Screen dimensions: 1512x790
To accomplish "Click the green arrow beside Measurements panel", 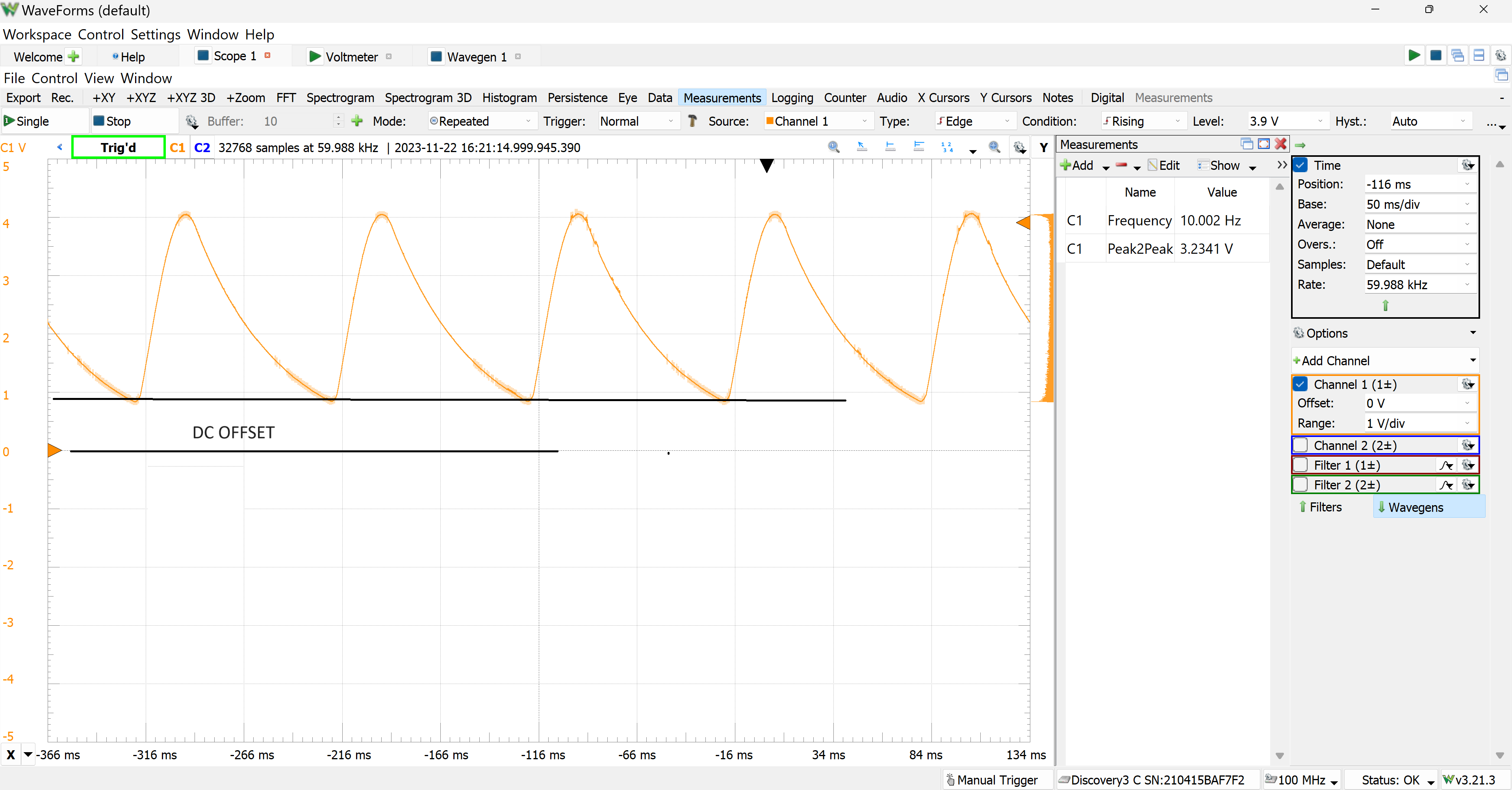I will [x=1300, y=145].
